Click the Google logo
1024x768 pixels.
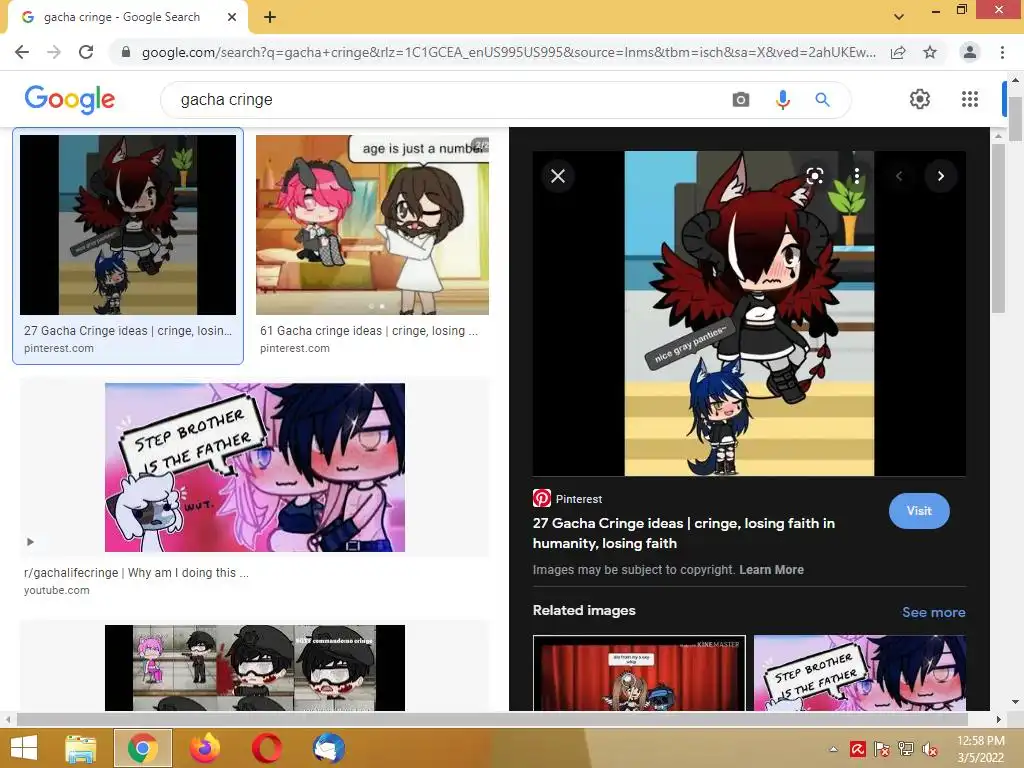(x=70, y=99)
